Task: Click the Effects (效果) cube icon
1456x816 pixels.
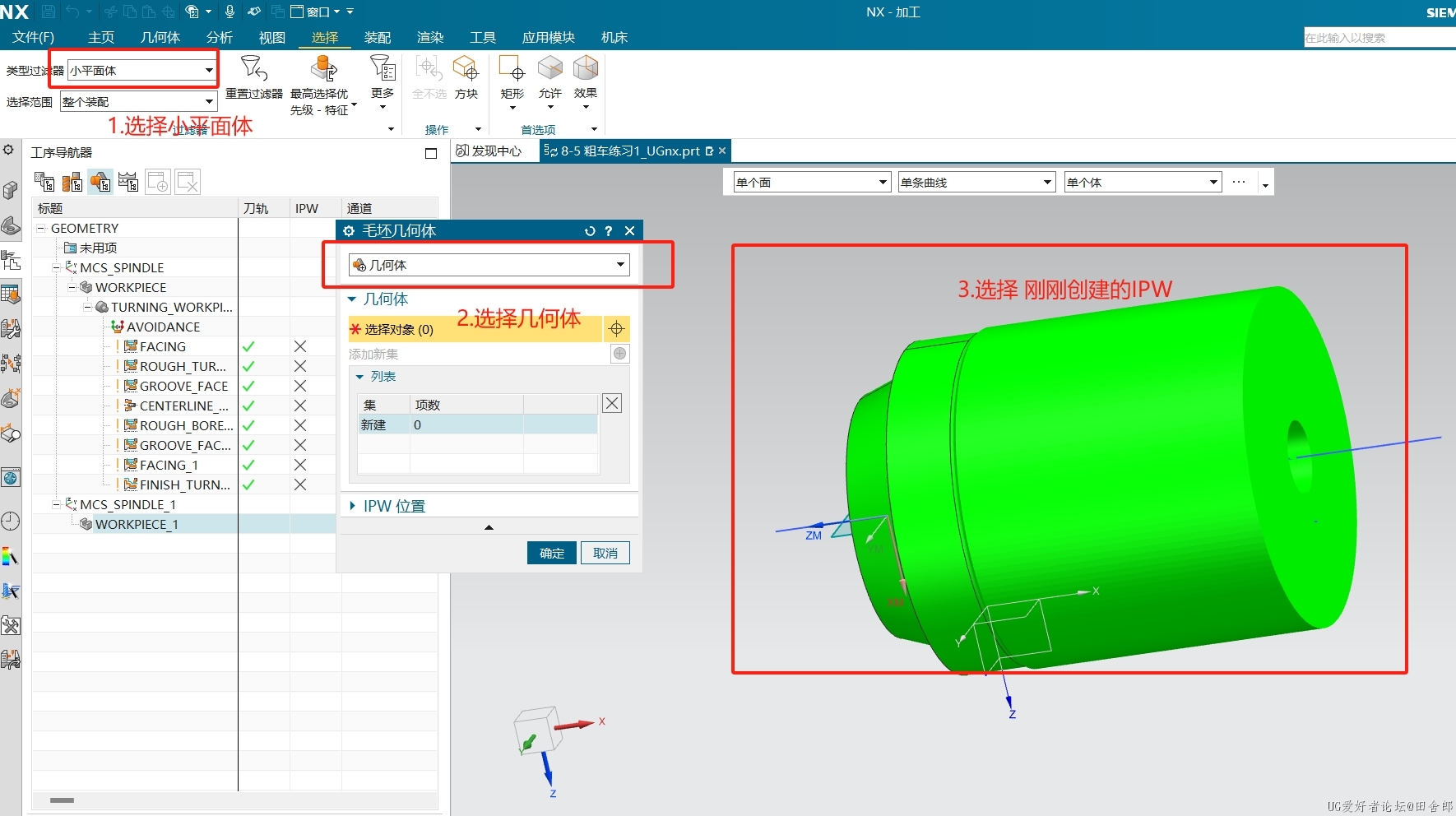Action: (586, 68)
